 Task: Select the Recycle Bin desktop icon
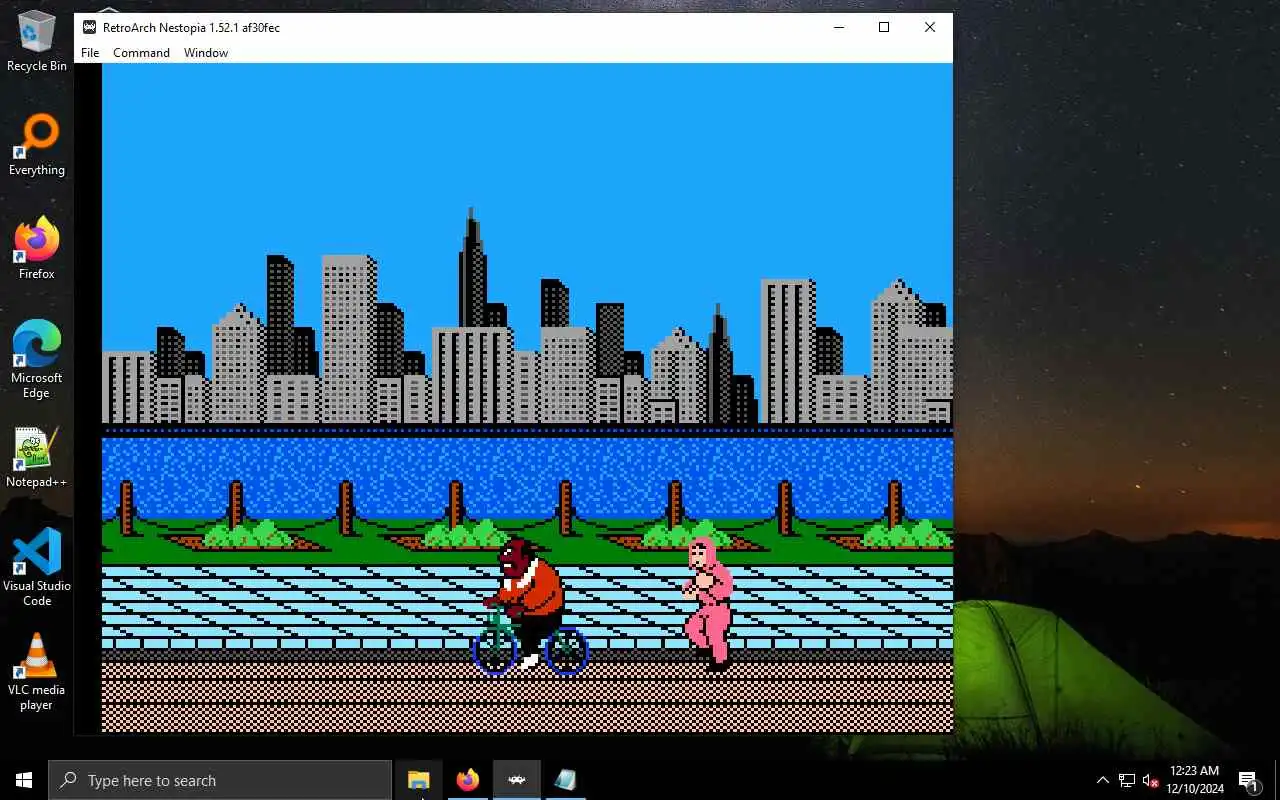[x=37, y=41]
